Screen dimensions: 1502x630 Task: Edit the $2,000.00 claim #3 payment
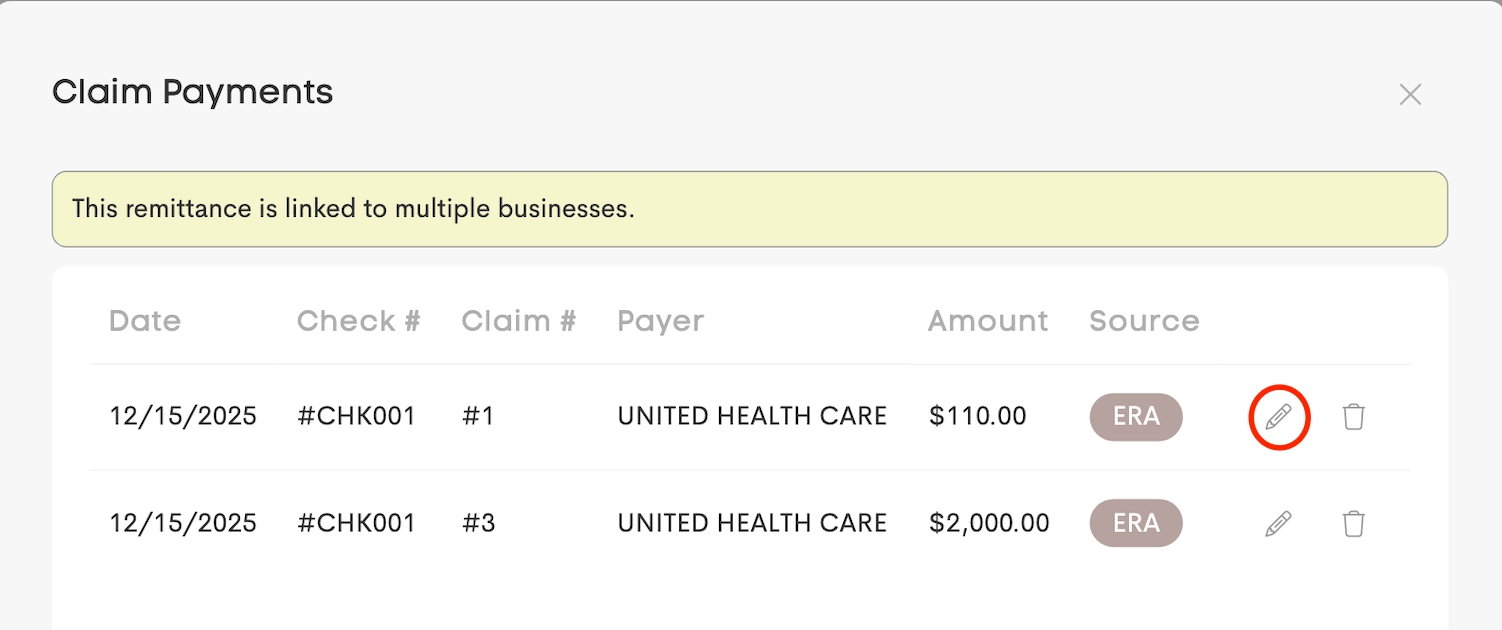(x=1279, y=523)
